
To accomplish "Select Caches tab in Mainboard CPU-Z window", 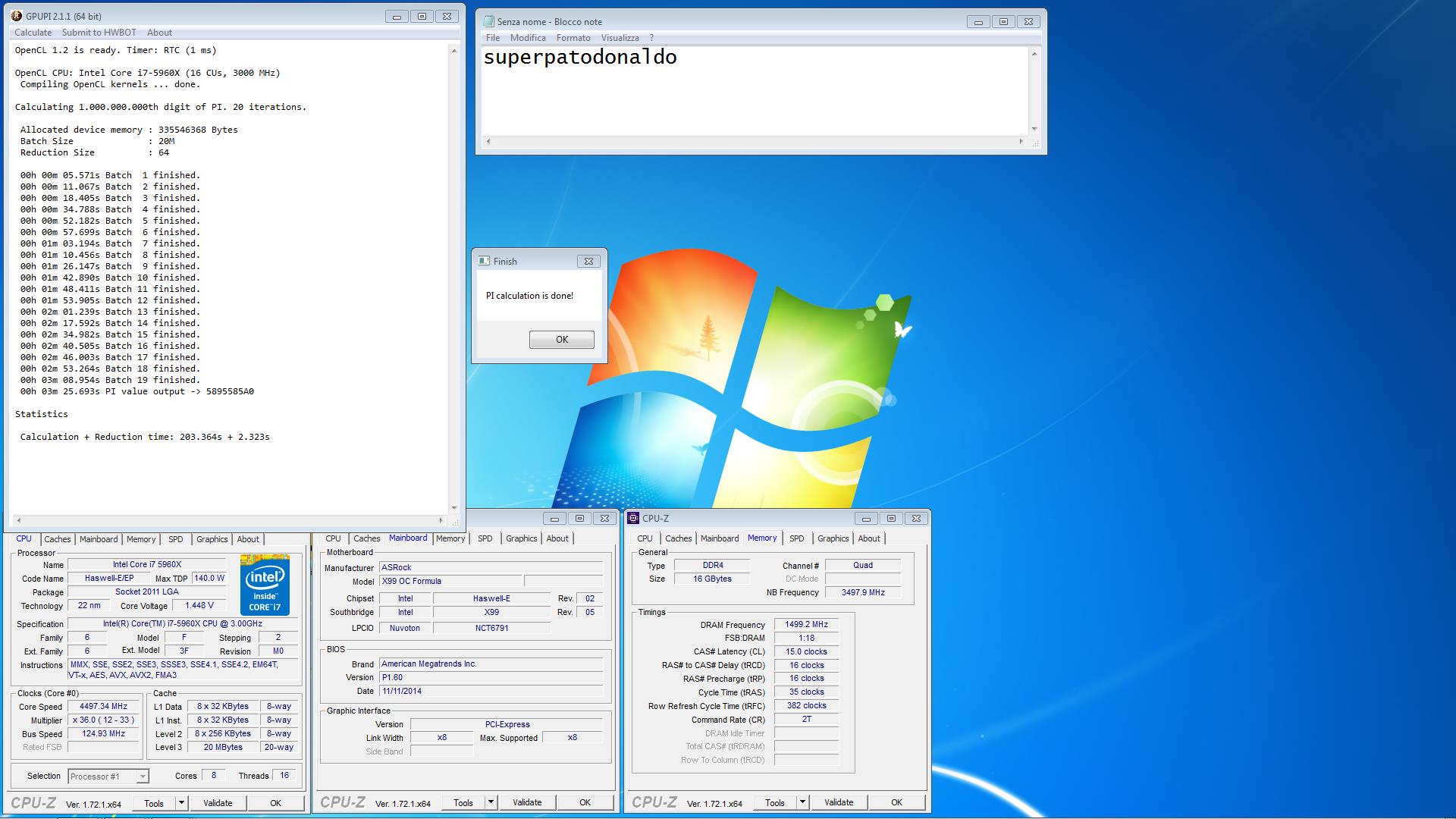I will coord(367,538).
